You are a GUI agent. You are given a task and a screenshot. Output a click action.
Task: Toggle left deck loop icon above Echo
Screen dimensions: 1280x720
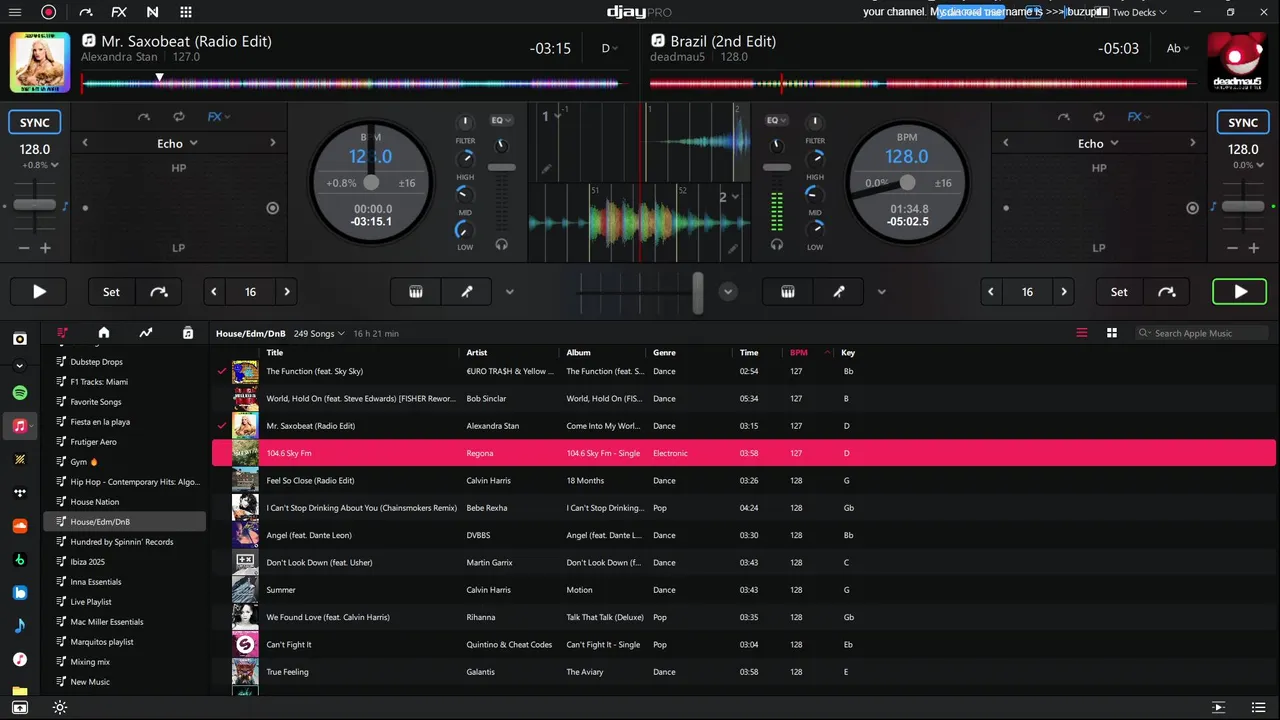click(x=178, y=117)
